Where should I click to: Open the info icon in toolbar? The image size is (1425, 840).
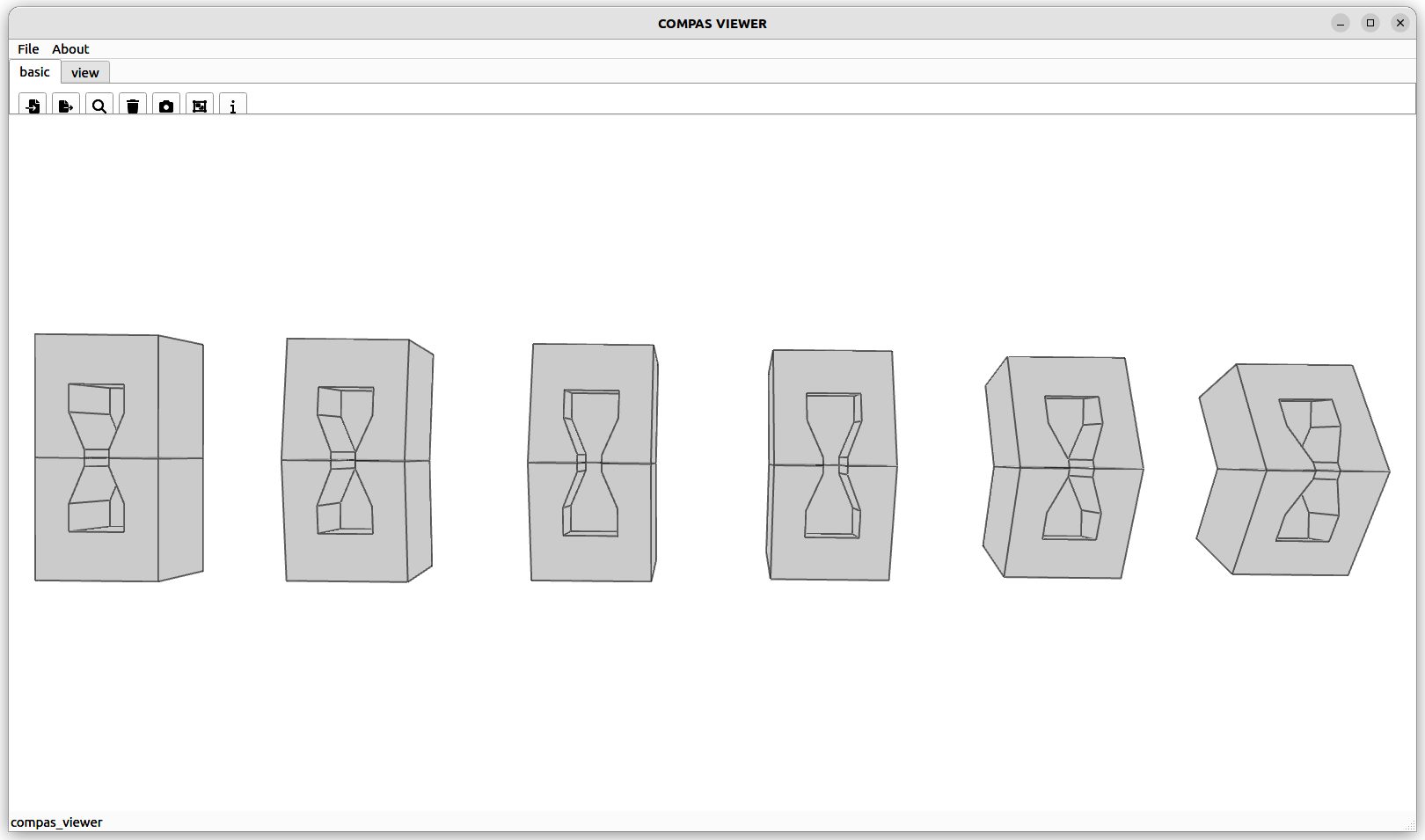point(233,106)
